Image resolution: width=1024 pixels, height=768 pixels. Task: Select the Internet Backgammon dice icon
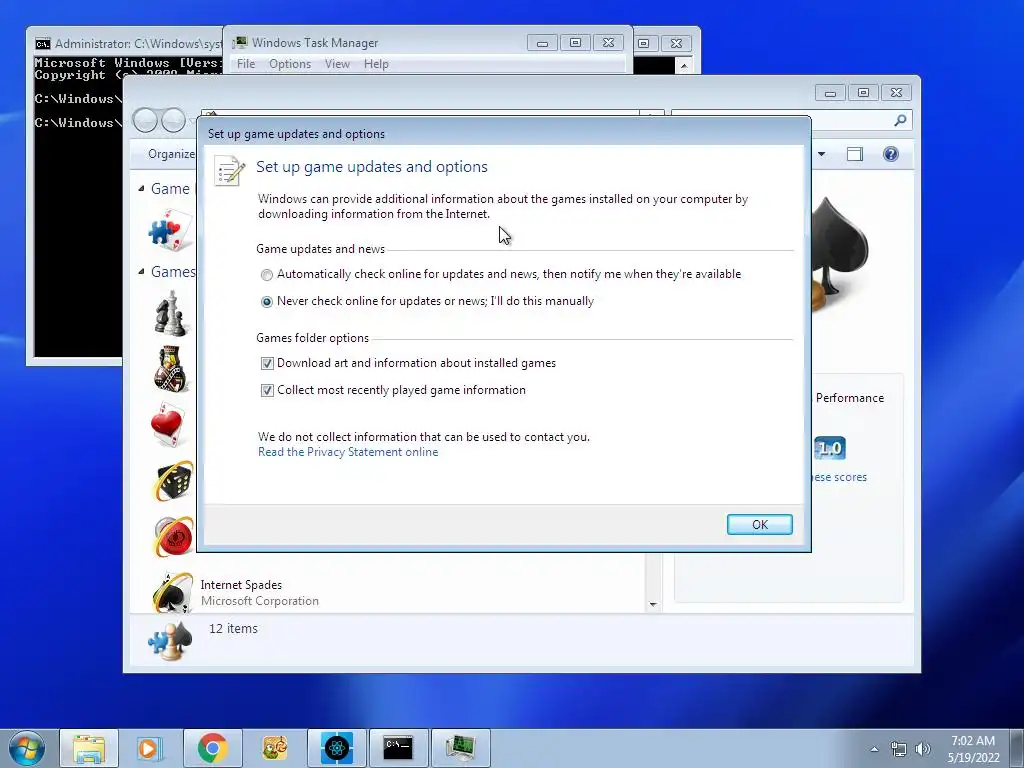(x=173, y=481)
